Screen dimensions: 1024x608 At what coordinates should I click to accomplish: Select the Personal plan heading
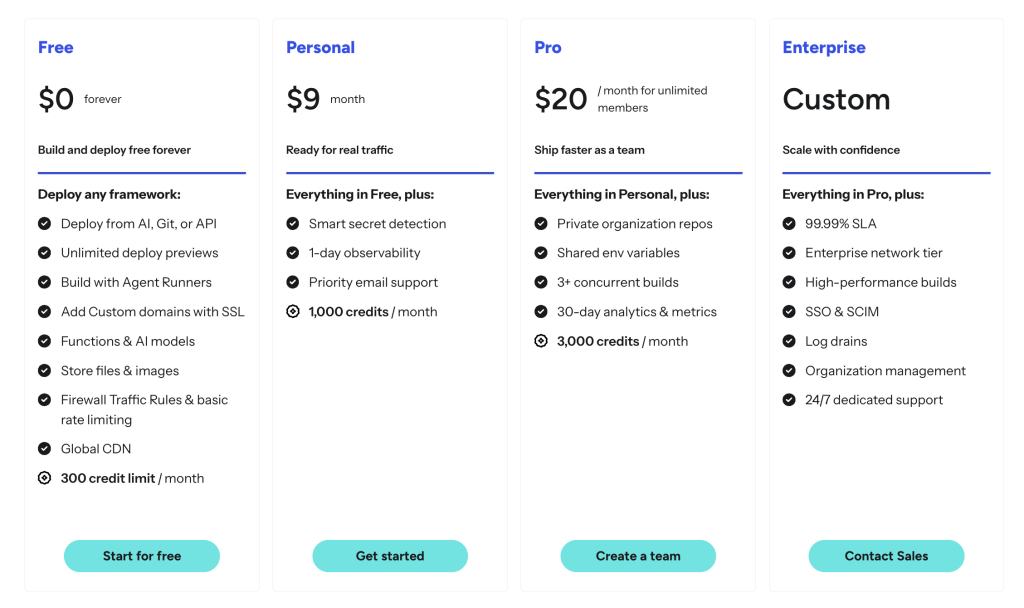point(320,47)
